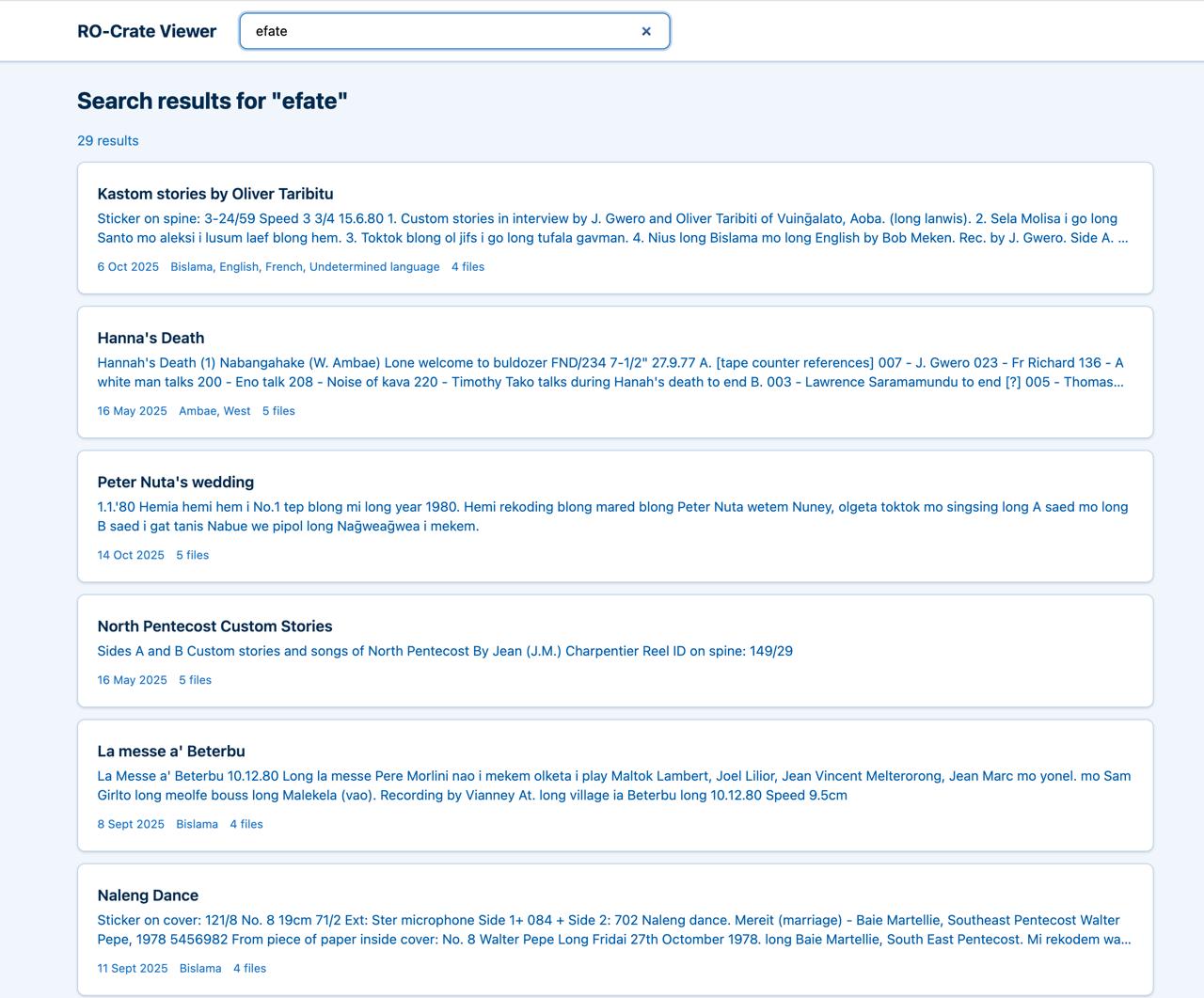Viewport: 1204px width, 998px height.
Task: Open "La messe a' Beterbu" record
Action: 171,751
